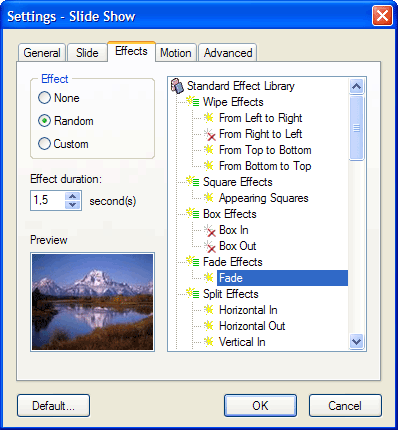The image size is (398, 430).
Task: Switch to the Motion tab
Action: [176, 53]
